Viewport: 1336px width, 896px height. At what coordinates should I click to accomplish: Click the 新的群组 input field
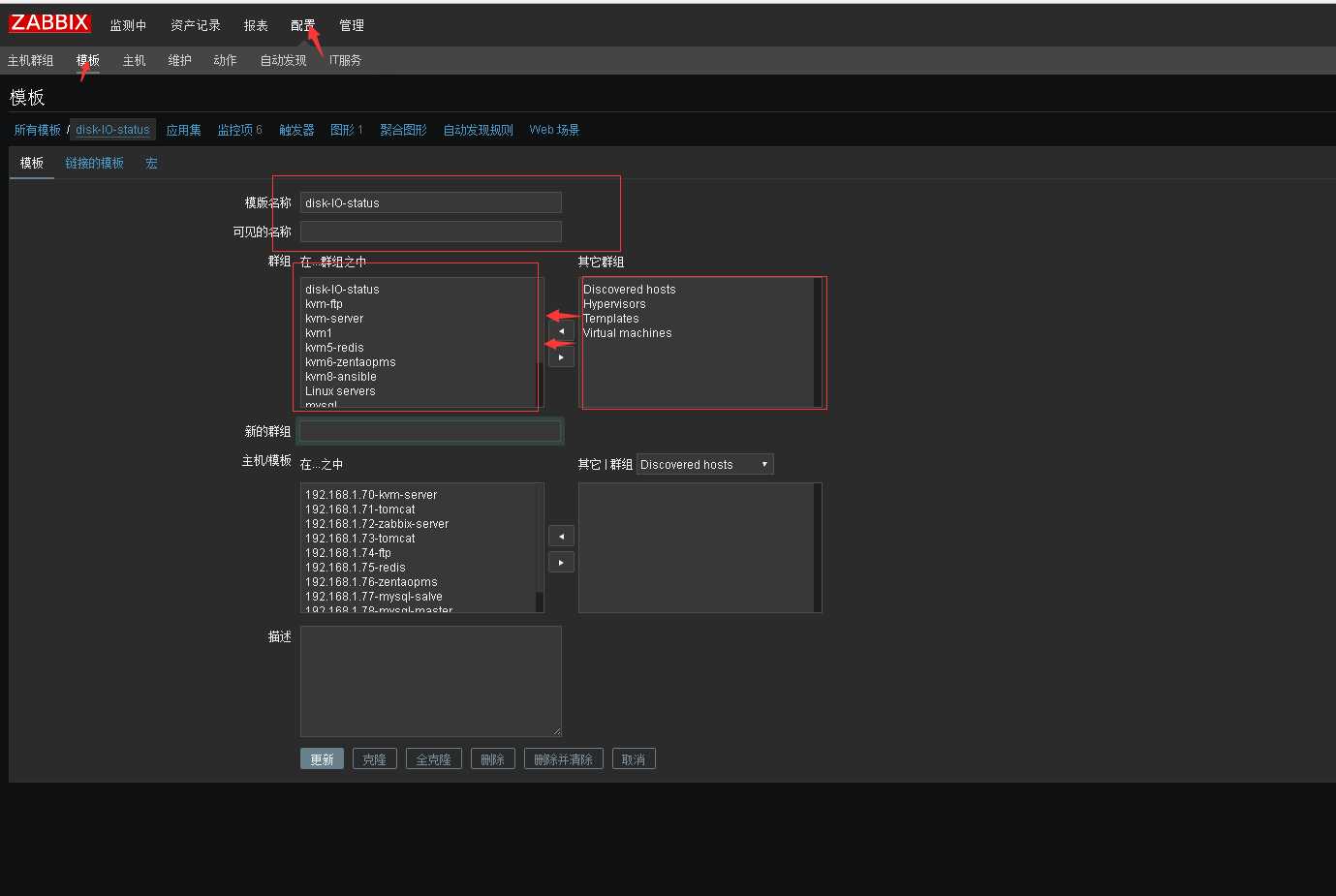430,431
